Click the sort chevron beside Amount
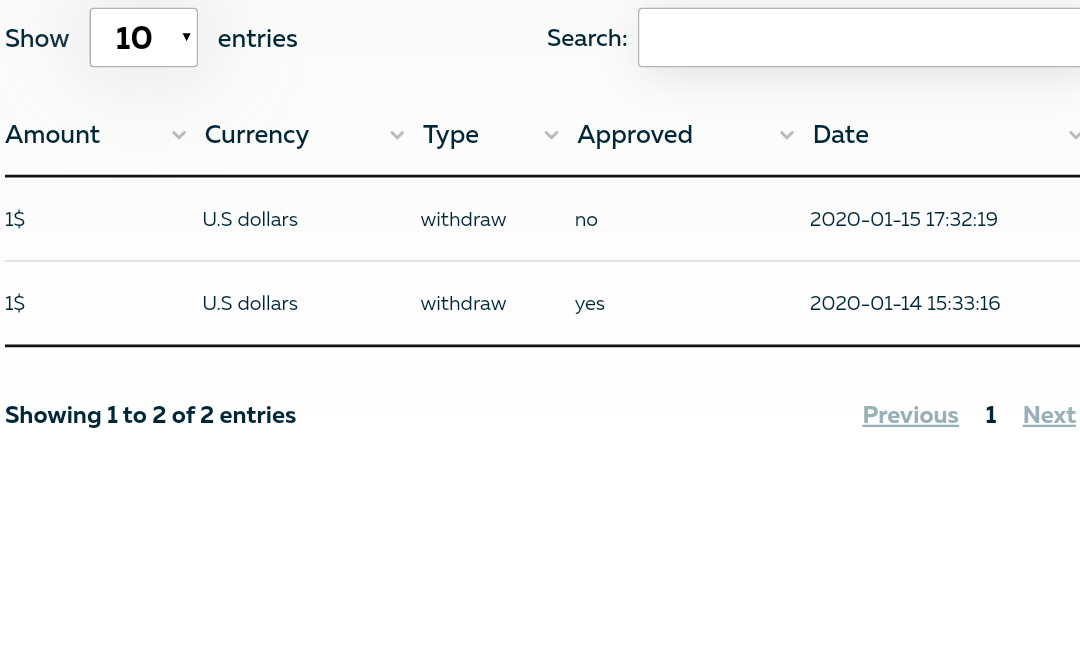 click(x=179, y=135)
